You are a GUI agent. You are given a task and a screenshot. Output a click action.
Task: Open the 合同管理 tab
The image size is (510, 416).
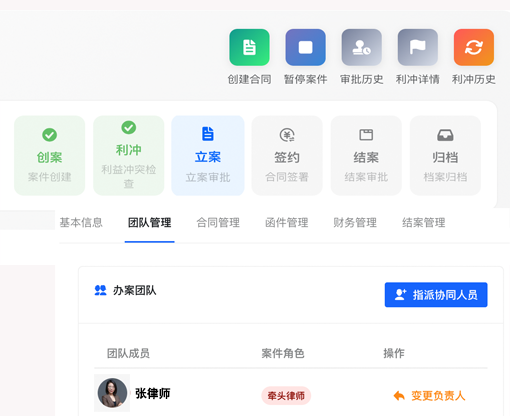pyautogui.click(x=218, y=222)
